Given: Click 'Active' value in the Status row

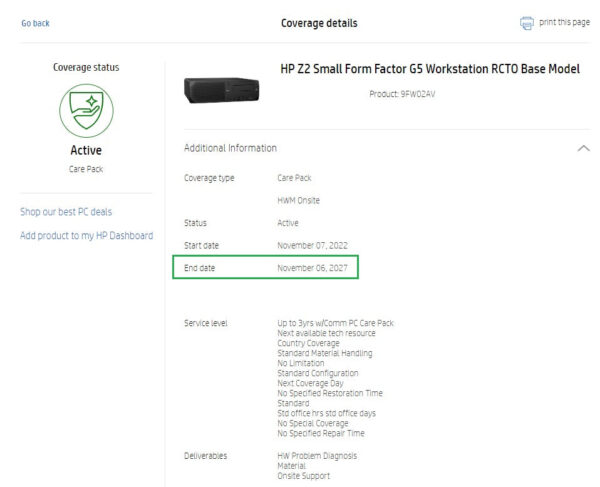Looking at the screenshot, I should tap(288, 223).
